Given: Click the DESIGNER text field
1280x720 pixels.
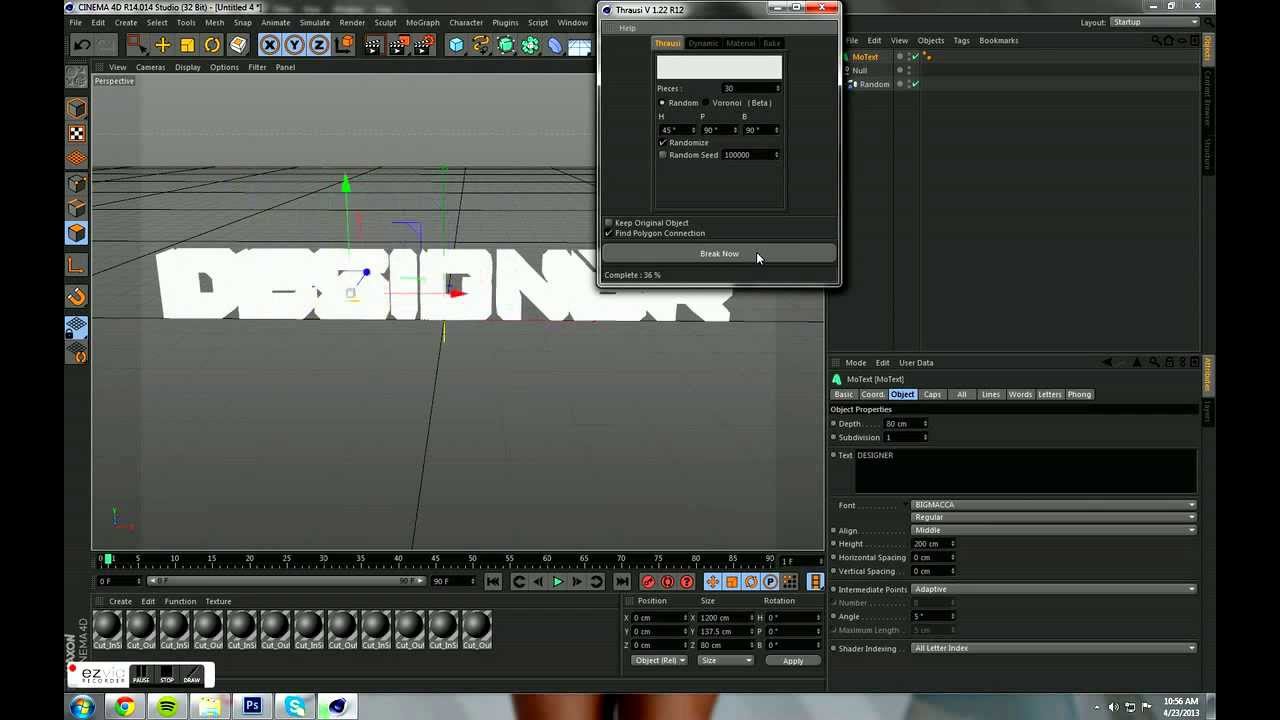Looking at the screenshot, I should coord(1025,471).
